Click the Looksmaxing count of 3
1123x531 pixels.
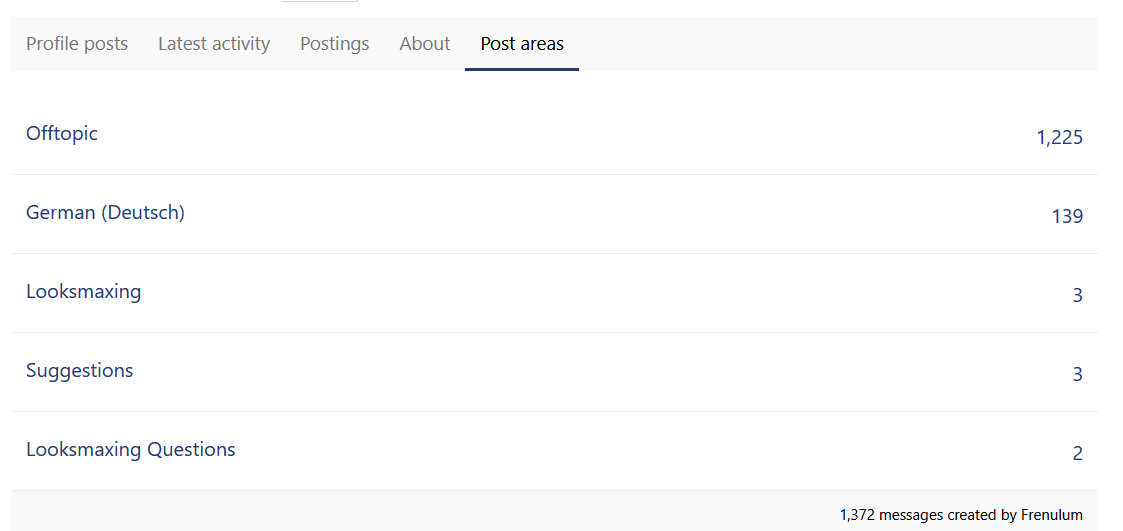[1077, 296]
